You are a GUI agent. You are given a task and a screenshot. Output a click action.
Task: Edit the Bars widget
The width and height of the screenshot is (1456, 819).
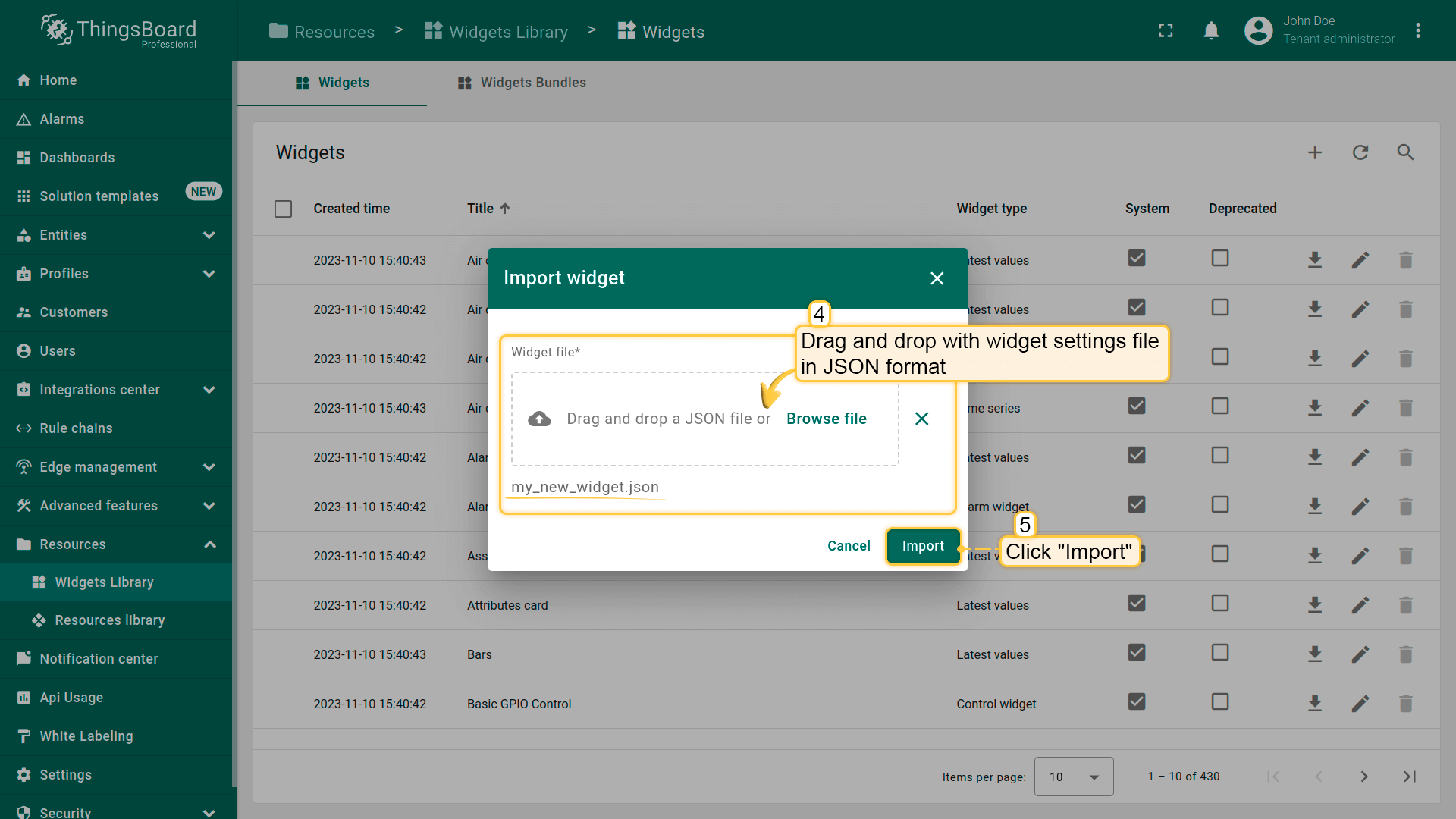[1360, 654]
